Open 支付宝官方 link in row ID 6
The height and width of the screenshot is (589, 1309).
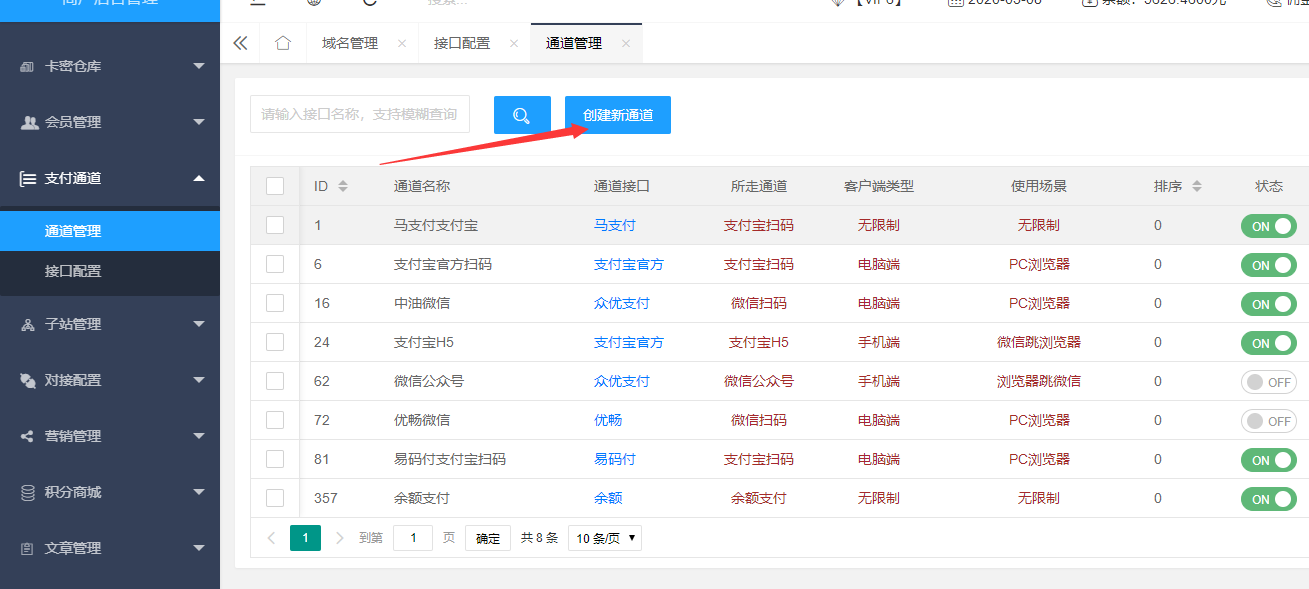point(629,264)
